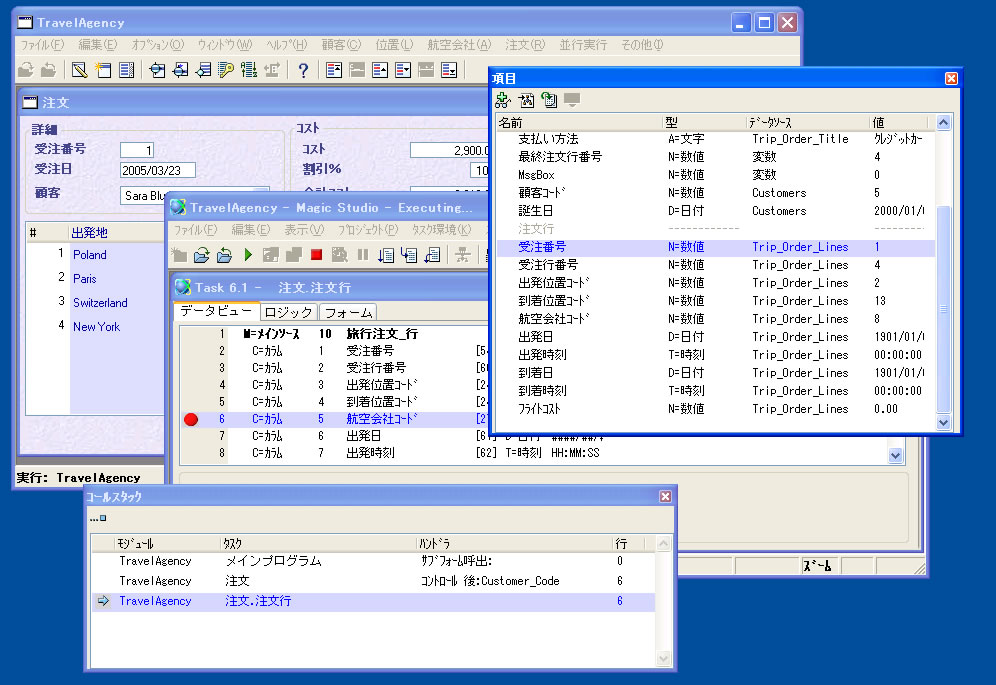The width and height of the screenshot is (996, 685).
Task: Click the straight down-arrow step icon in debugger toolbar
Action: 386,255
